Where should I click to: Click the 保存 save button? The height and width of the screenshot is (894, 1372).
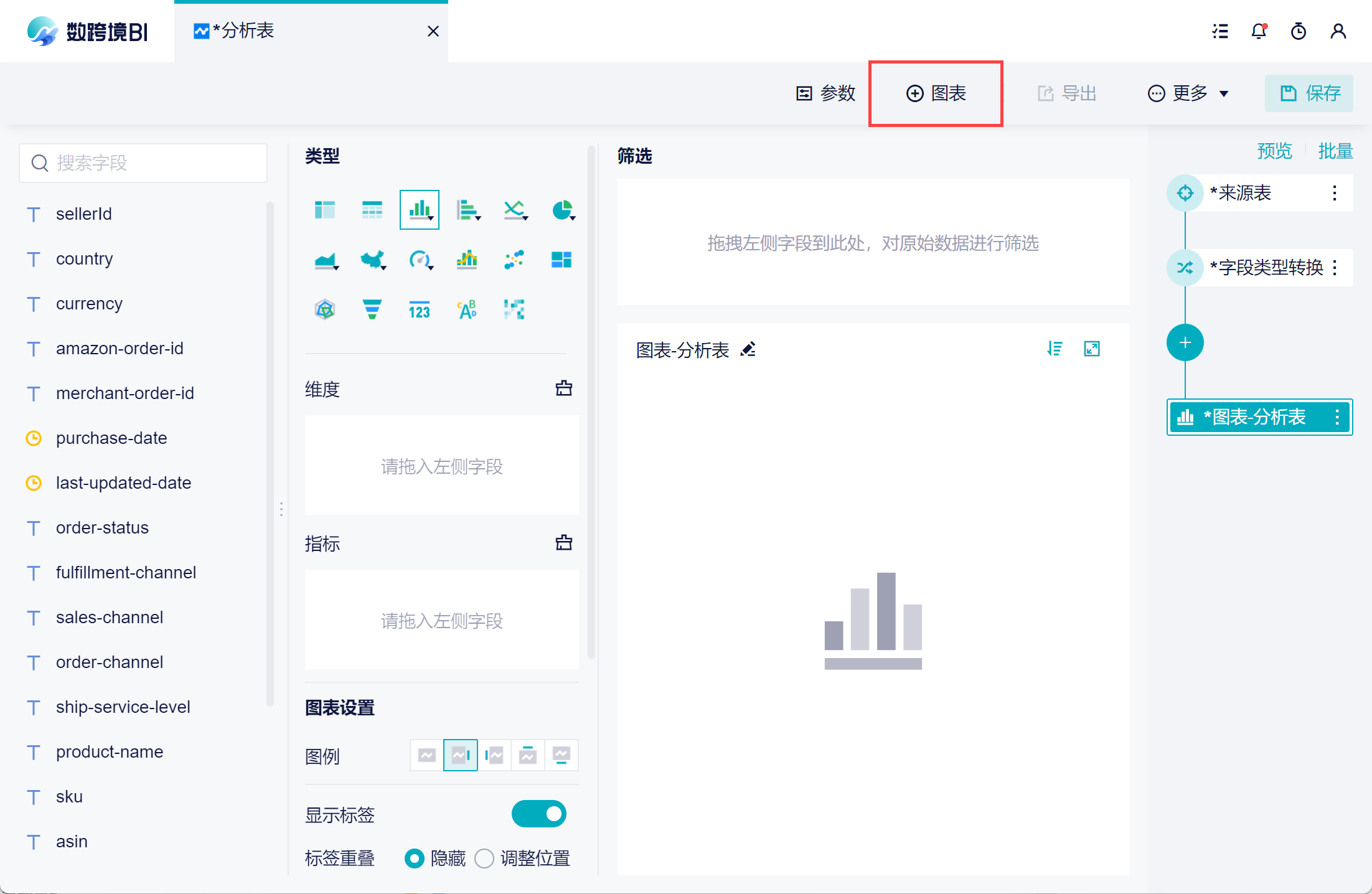tap(1309, 93)
